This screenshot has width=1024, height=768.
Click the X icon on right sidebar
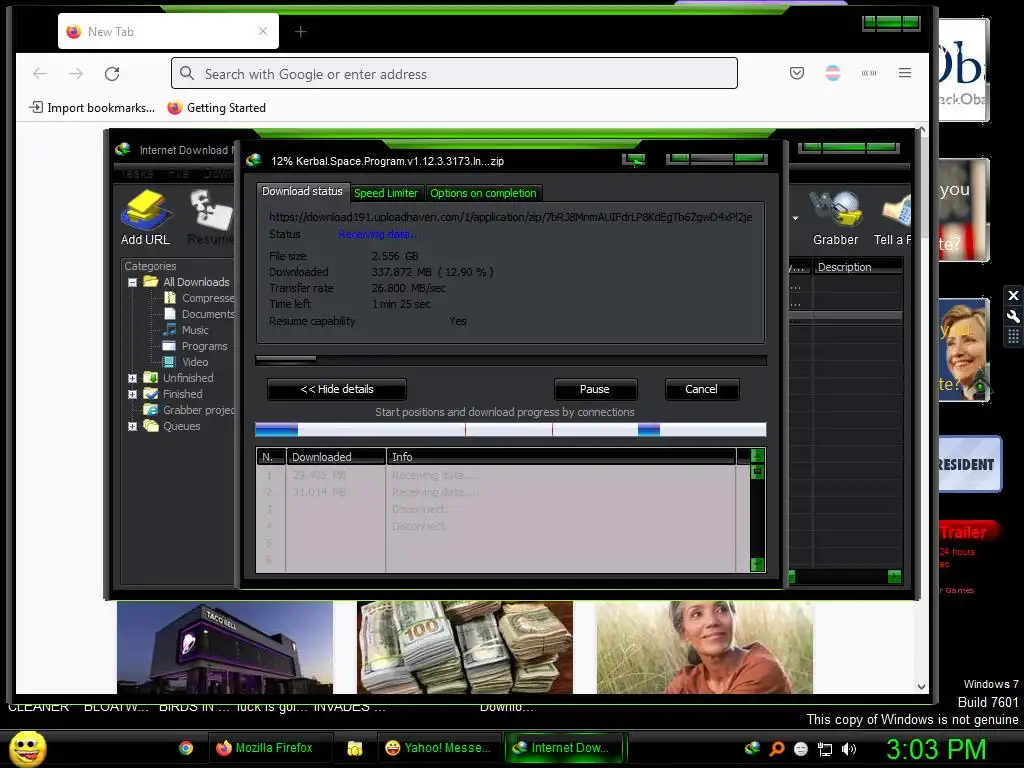[x=1013, y=296]
